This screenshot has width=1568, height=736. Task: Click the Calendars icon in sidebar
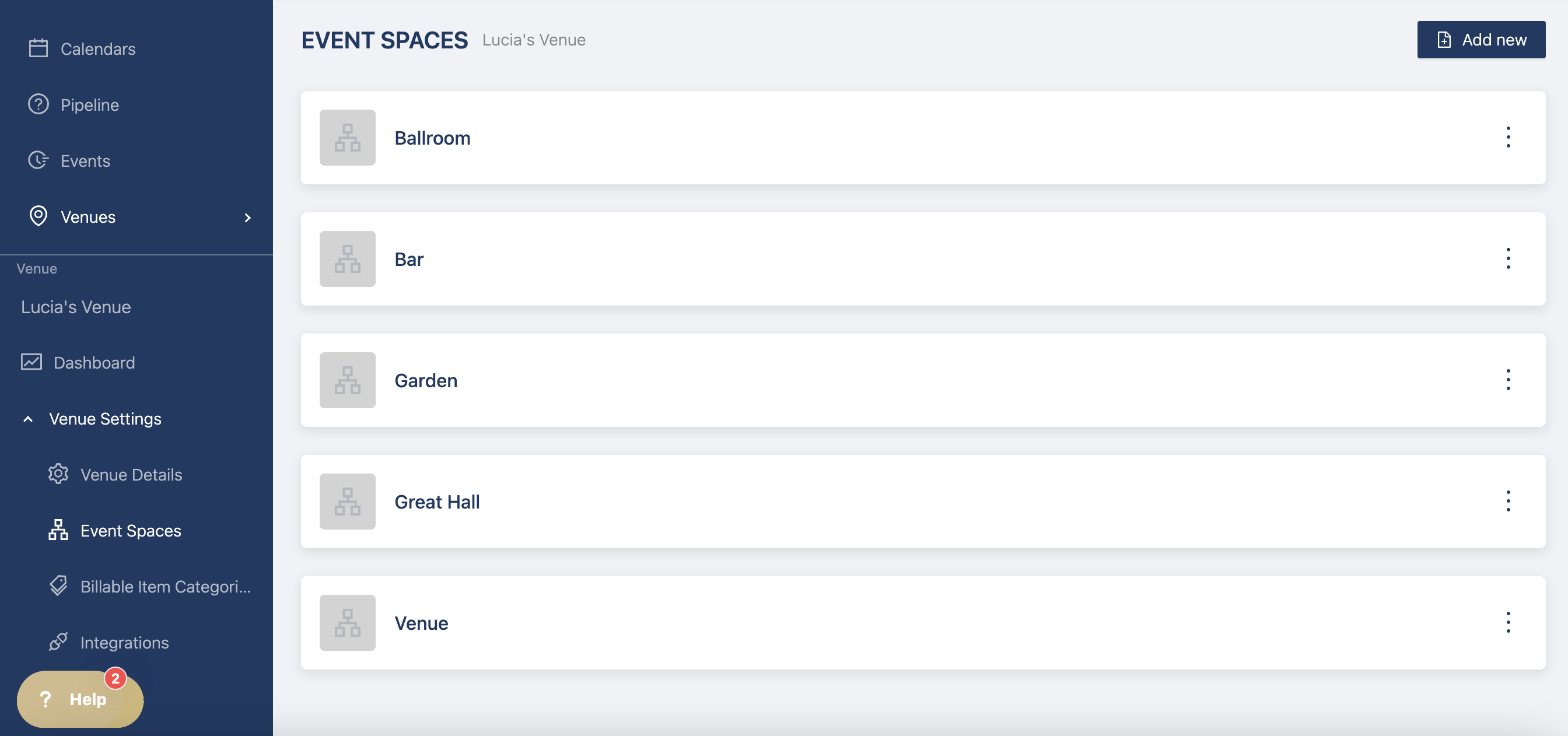[38, 49]
